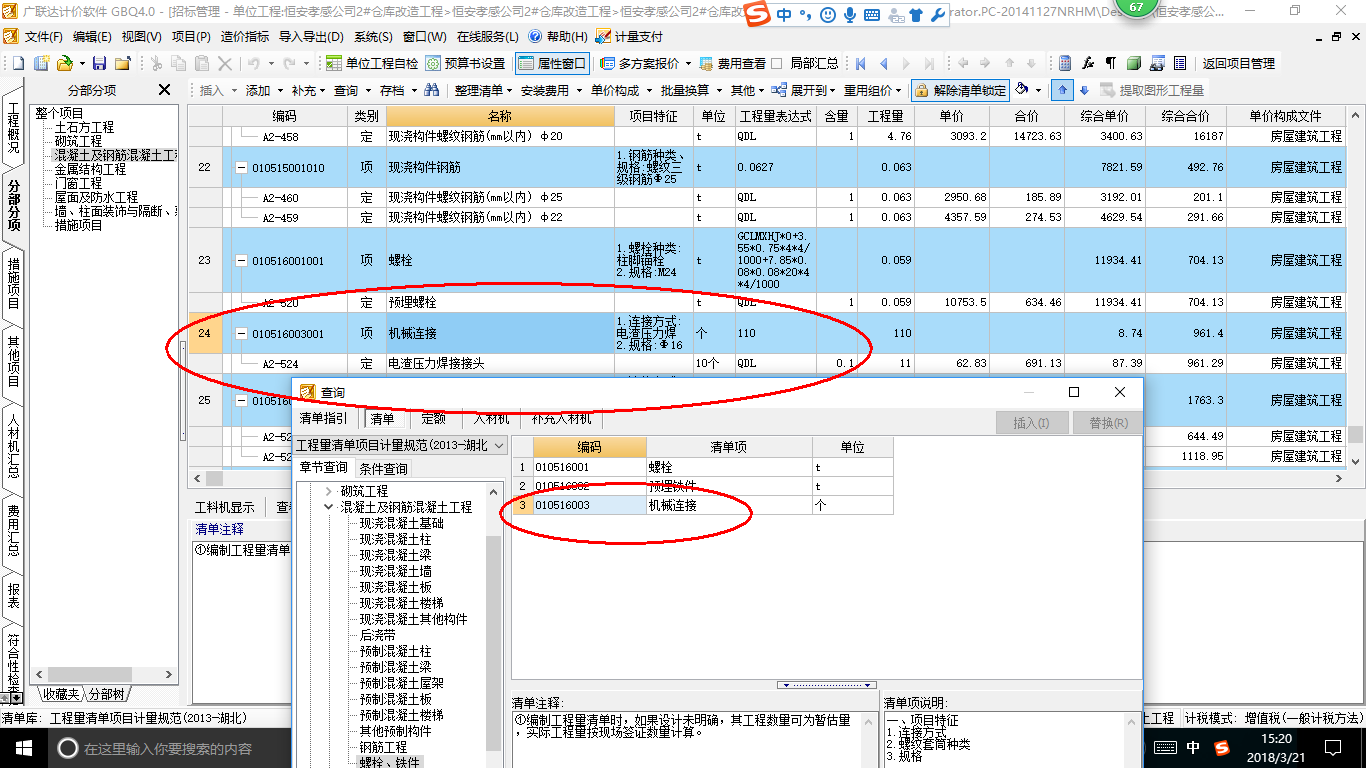Jump to first record arrow
The image size is (1366, 768).
(861, 63)
